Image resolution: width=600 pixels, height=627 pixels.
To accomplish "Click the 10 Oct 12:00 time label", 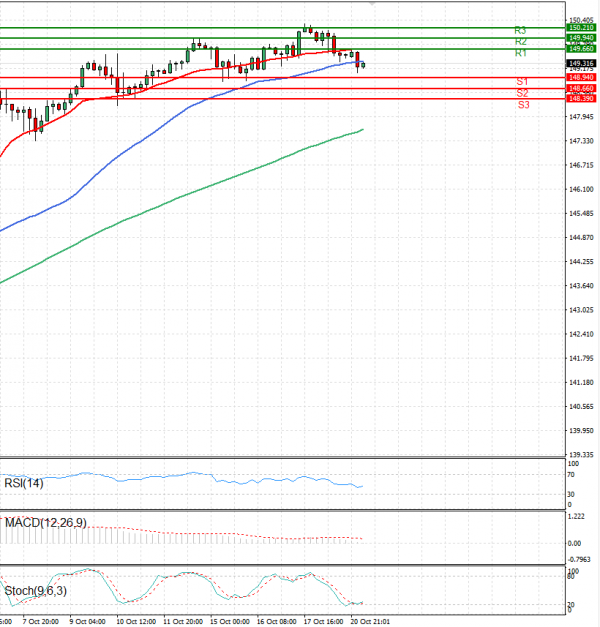I will [136, 622].
